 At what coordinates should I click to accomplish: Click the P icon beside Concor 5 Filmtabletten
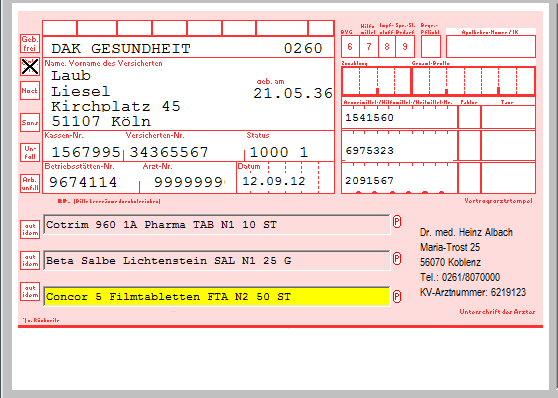pos(397,296)
